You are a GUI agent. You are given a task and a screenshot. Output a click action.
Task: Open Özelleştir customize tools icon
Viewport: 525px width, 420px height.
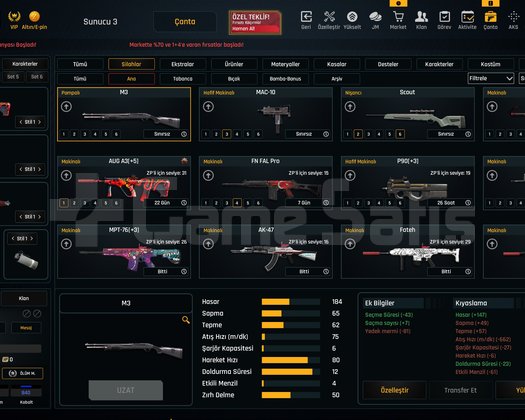pyautogui.click(x=329, y=17)
